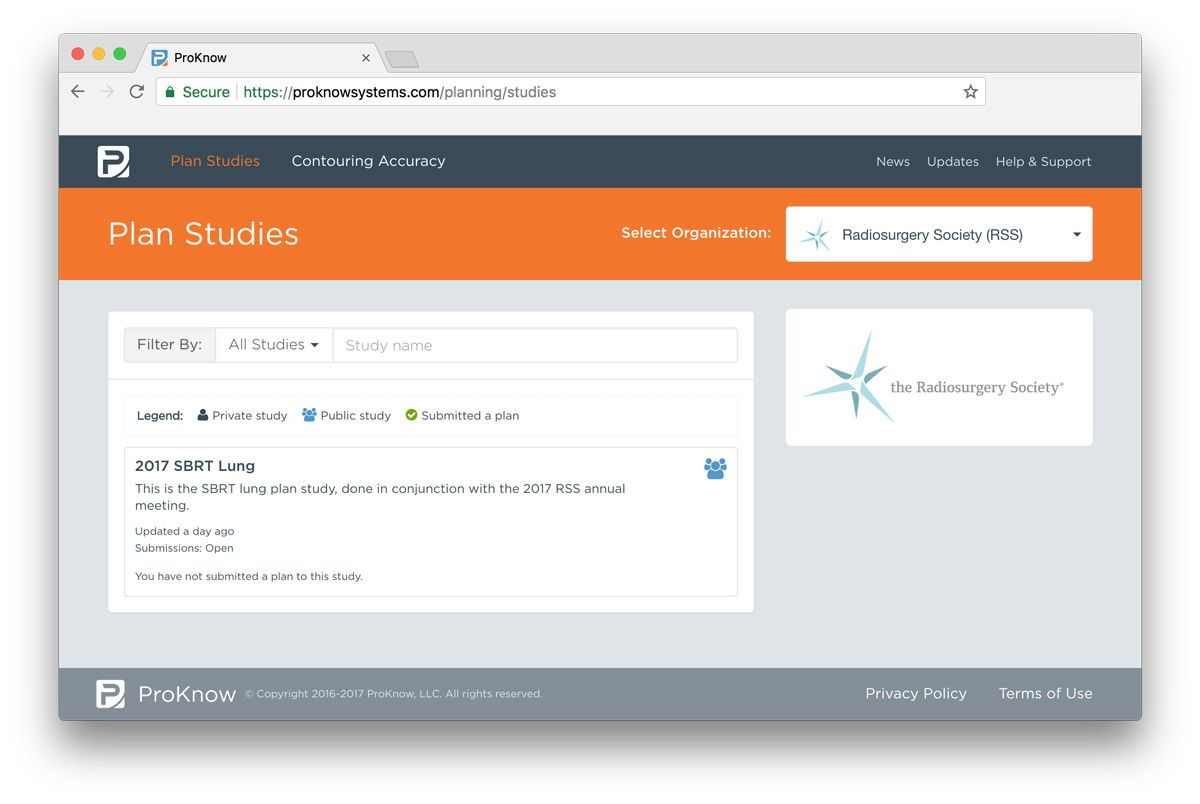The width and height of the screenshot is (1200, 804).
Task: Click the 'Submissions: Open' text
Action: click(184, 548)
